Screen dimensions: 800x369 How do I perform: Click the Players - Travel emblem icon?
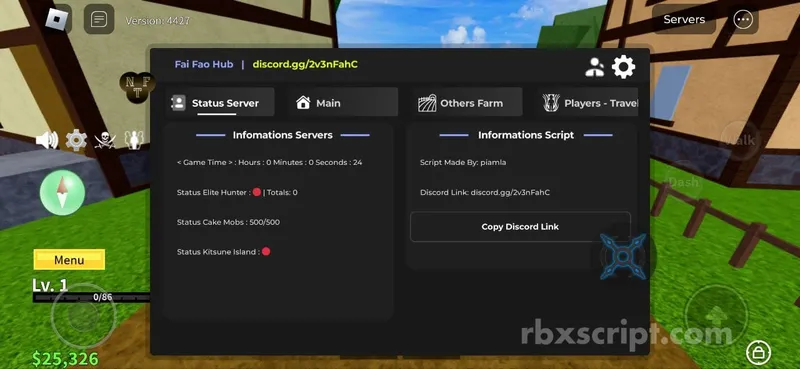[551, 103]
